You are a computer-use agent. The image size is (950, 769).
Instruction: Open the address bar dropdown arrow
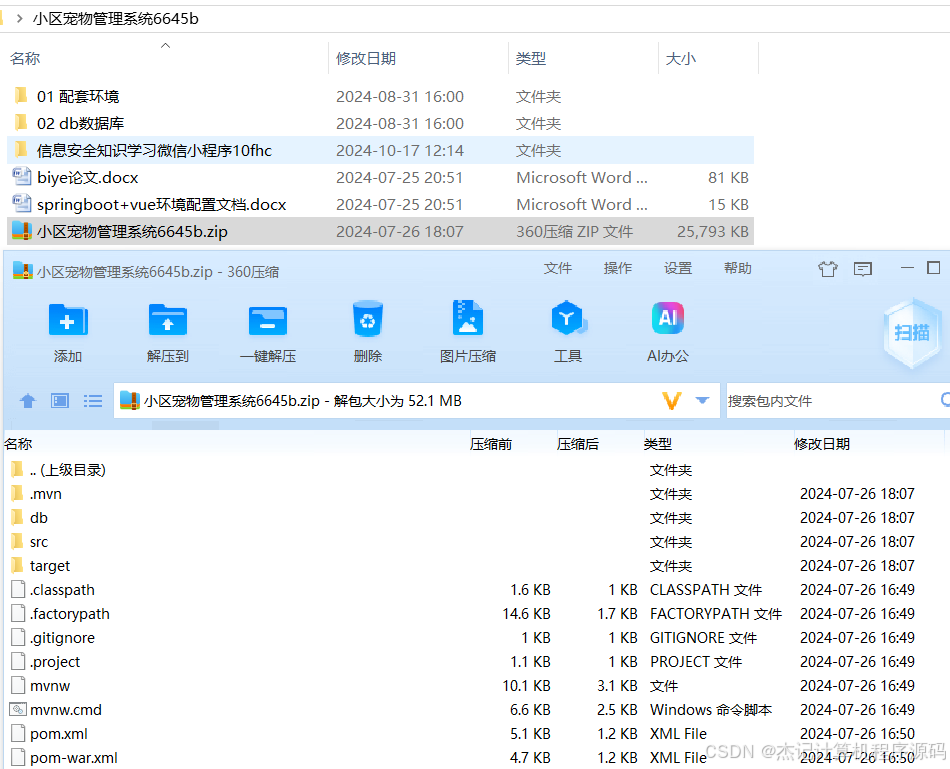tap(699, 400)
